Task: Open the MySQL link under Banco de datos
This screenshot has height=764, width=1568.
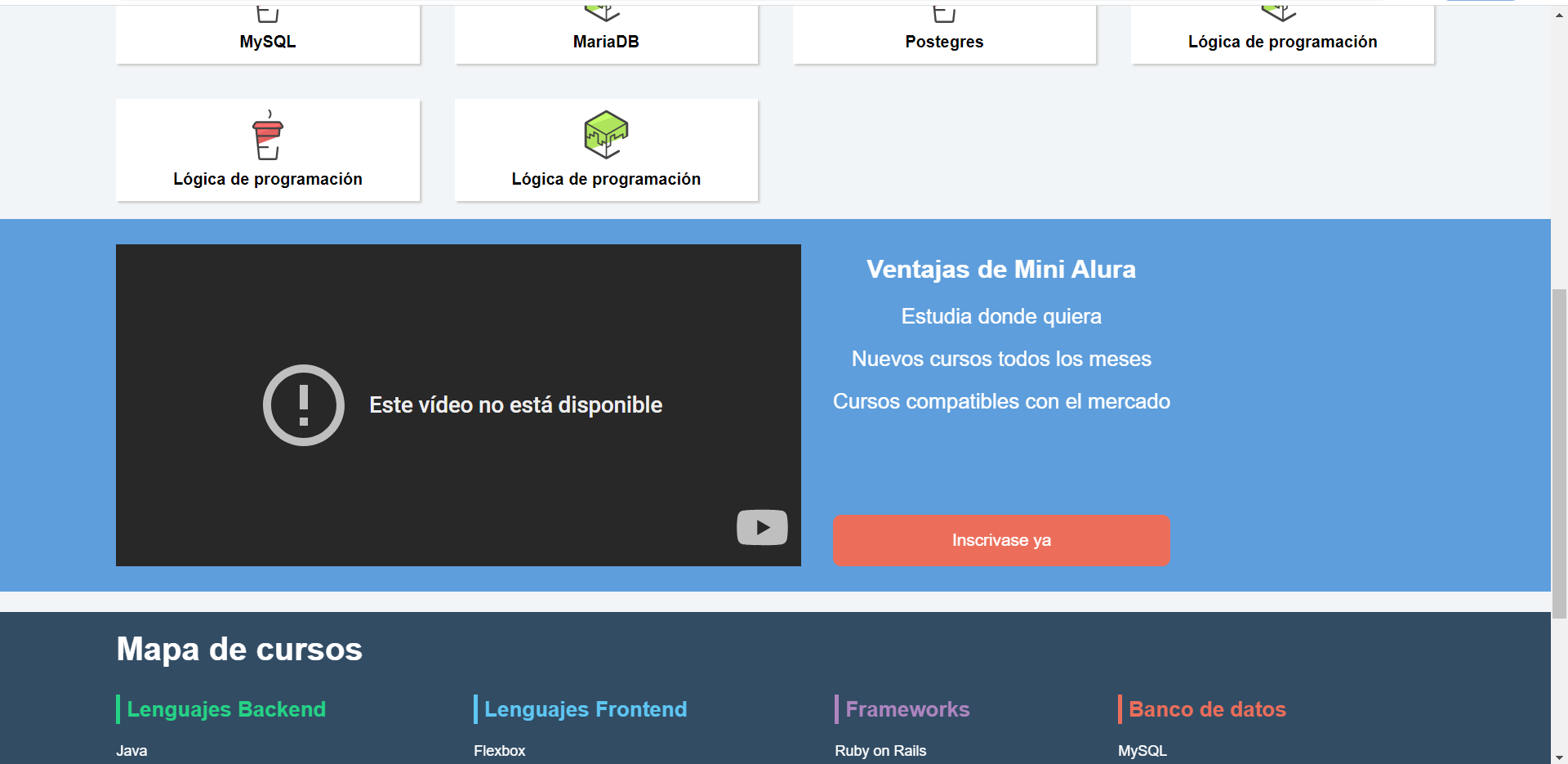Action: pos(1143,751)
